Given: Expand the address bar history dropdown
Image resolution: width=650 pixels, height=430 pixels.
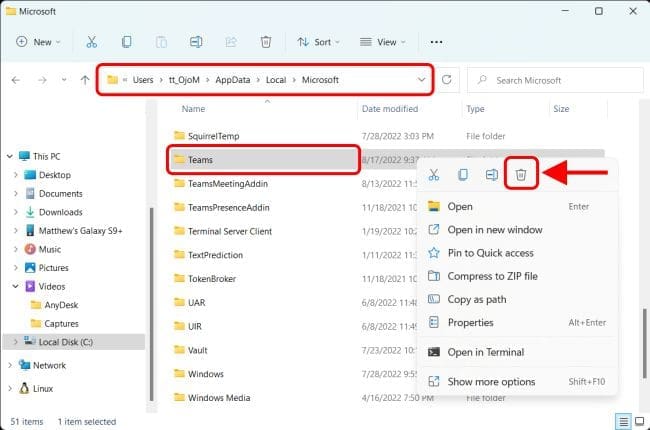Looking at the screenshot, I should click(x=422, y=79).
